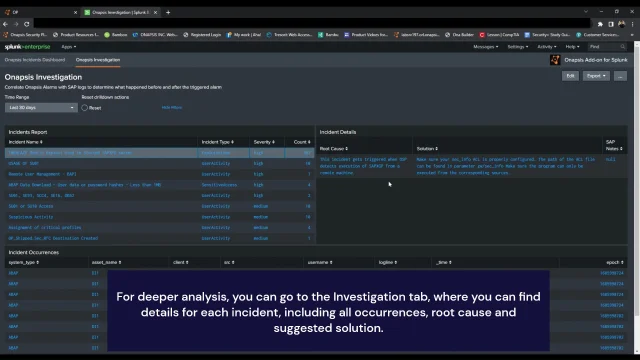Sort by the Incident Name column header
The image size is (640, 360).
[x=25, y=142]
